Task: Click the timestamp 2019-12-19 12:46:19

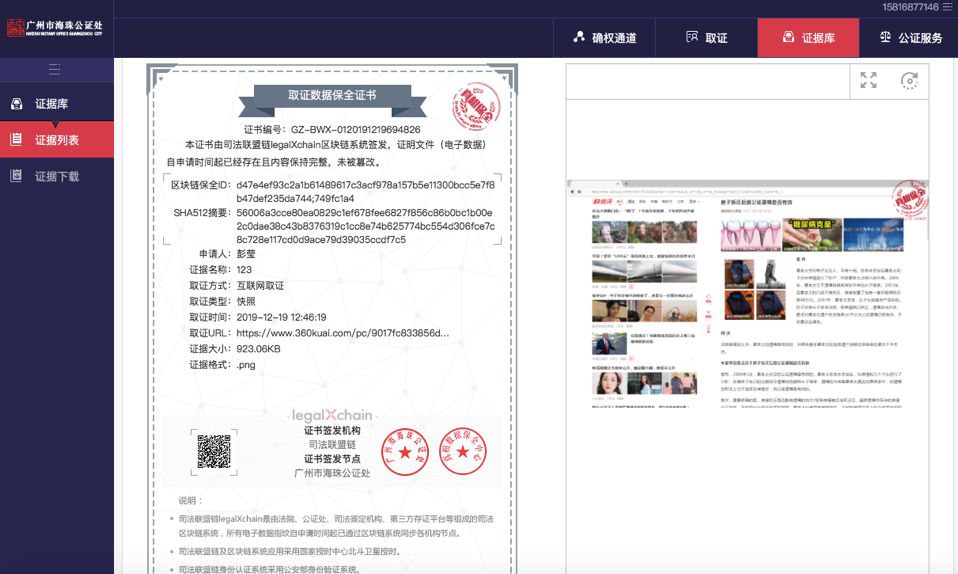Action: pyautogui.click(x=281, y=317)
